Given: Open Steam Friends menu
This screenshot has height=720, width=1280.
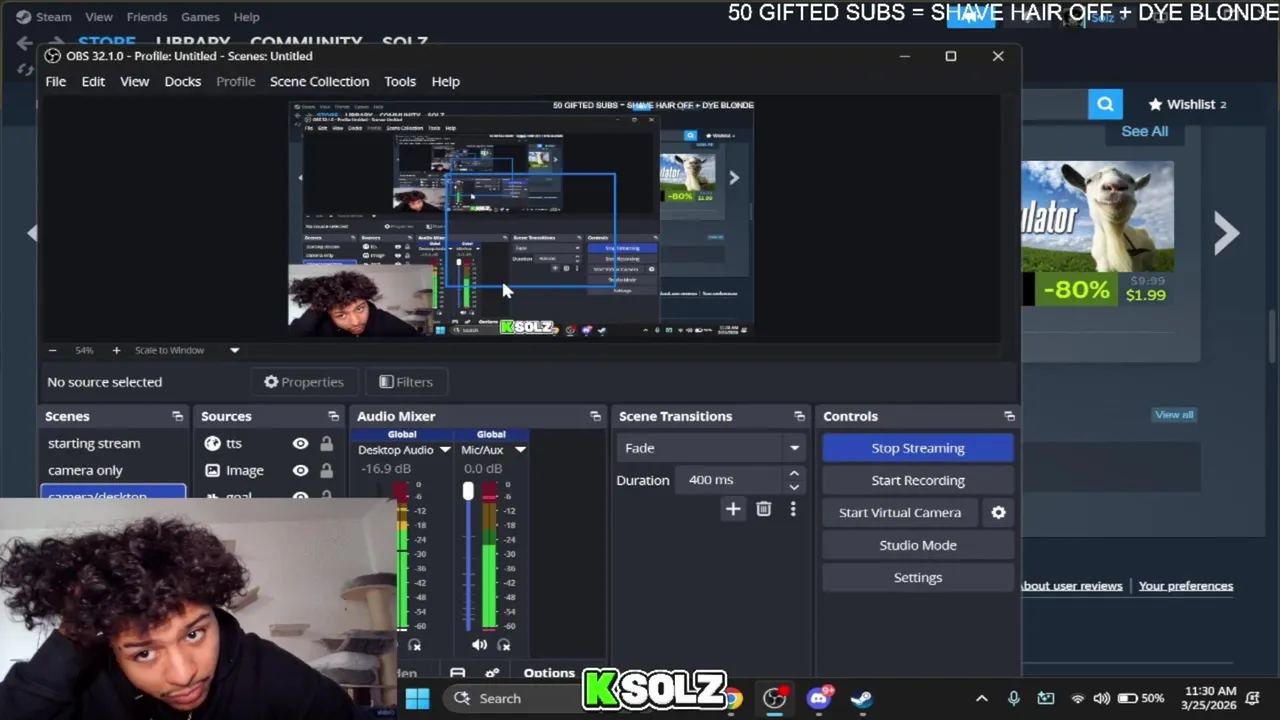Looking at the screenshot, I should click(x=147, y=17).
